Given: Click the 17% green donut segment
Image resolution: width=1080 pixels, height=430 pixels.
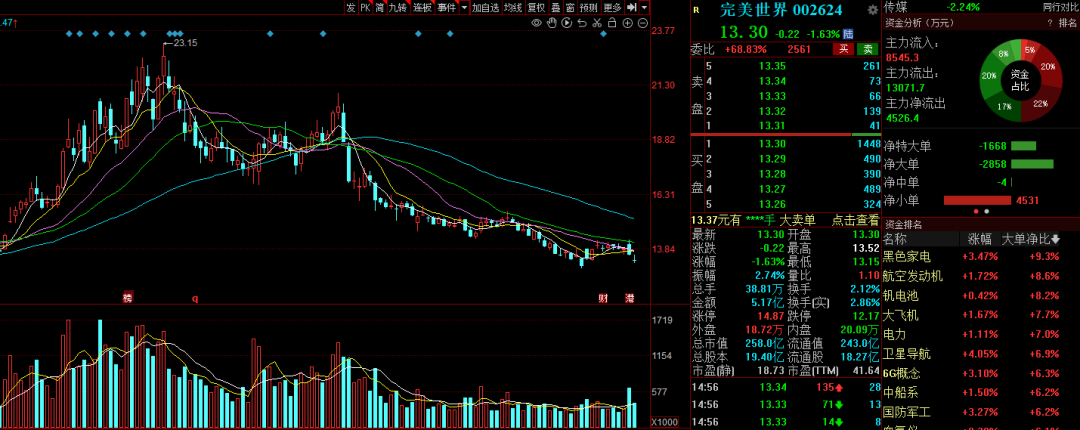Looking at the screenshot, I should 1004,106.
